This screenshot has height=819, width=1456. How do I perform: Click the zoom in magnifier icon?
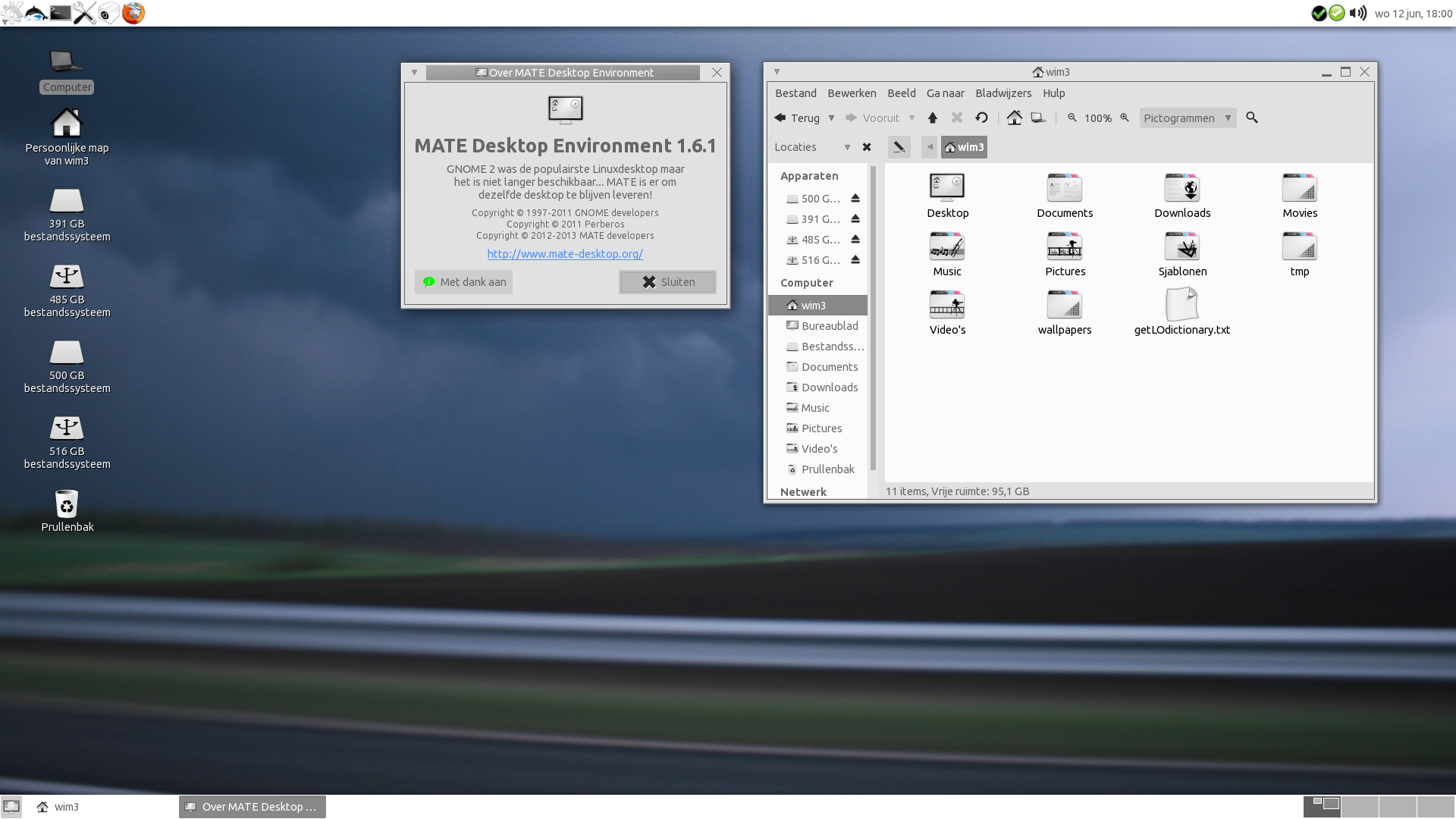(x=1125, y=118)
